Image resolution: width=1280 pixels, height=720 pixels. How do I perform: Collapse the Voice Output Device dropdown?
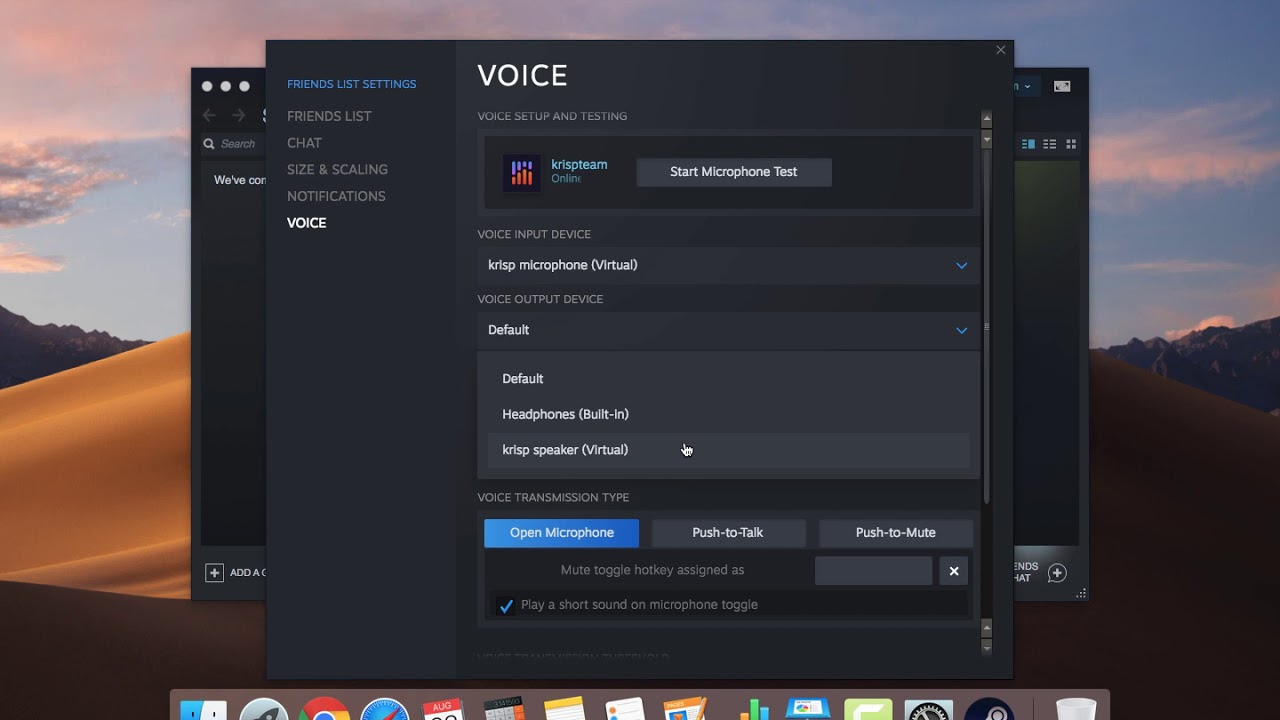pos(728,330)
